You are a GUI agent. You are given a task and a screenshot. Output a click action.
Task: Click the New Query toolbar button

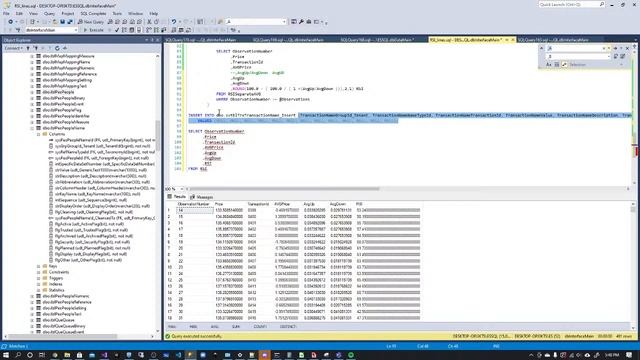tap(90, 22)
